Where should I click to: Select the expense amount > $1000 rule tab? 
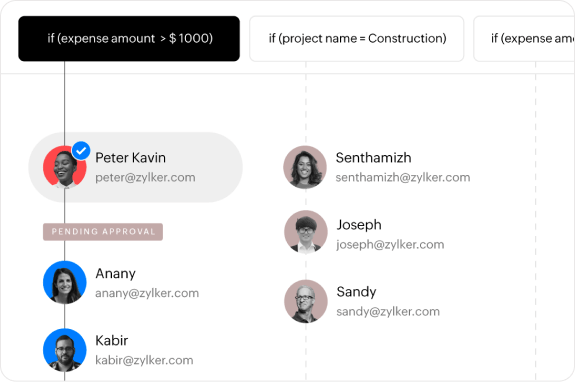pyautogui.click(x=129, y=38)
